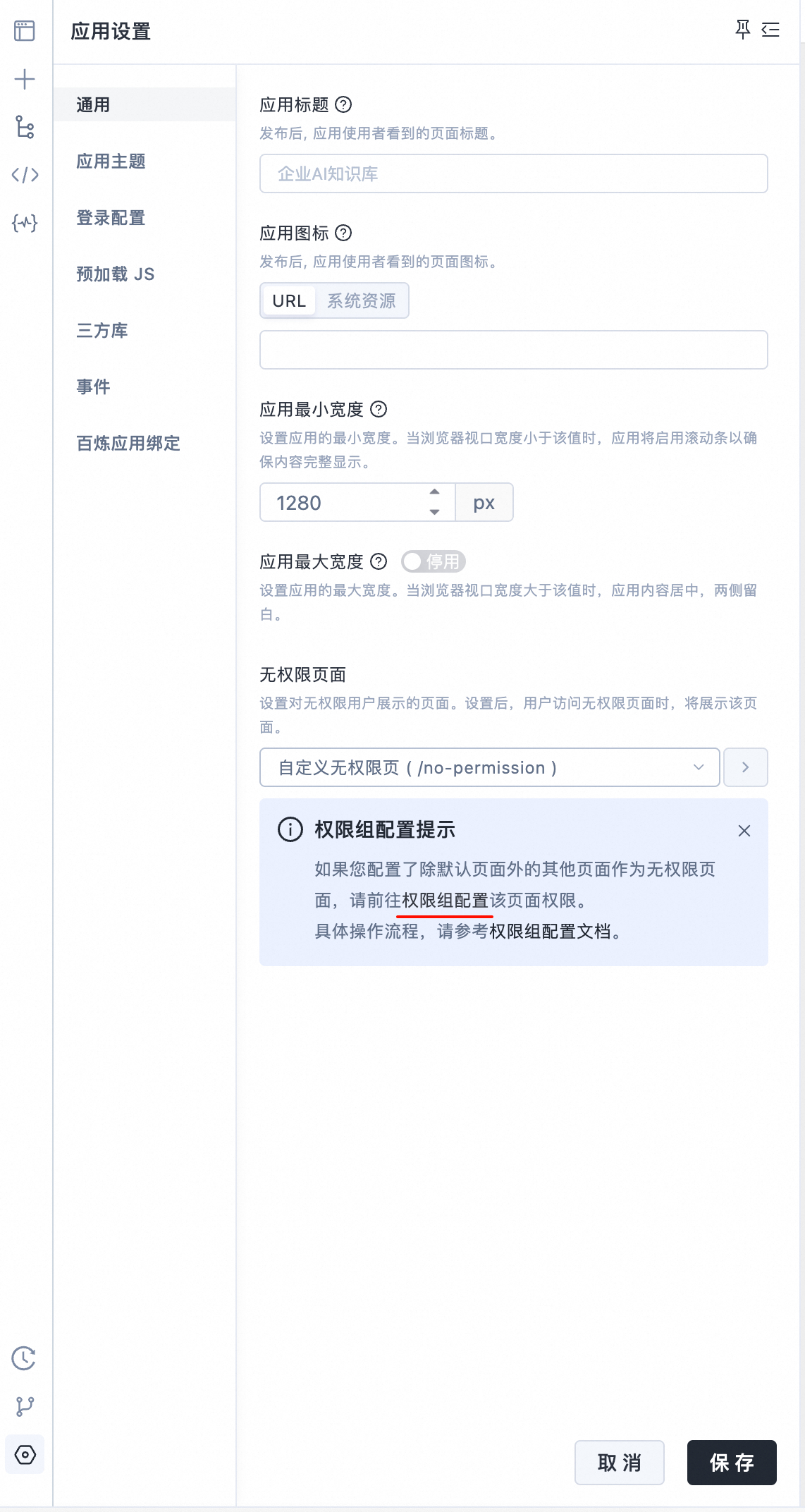The image size is (805, 1512).
Task: Choose the URL icon source option
Action: pyautogui.click(x=289, y=300)
